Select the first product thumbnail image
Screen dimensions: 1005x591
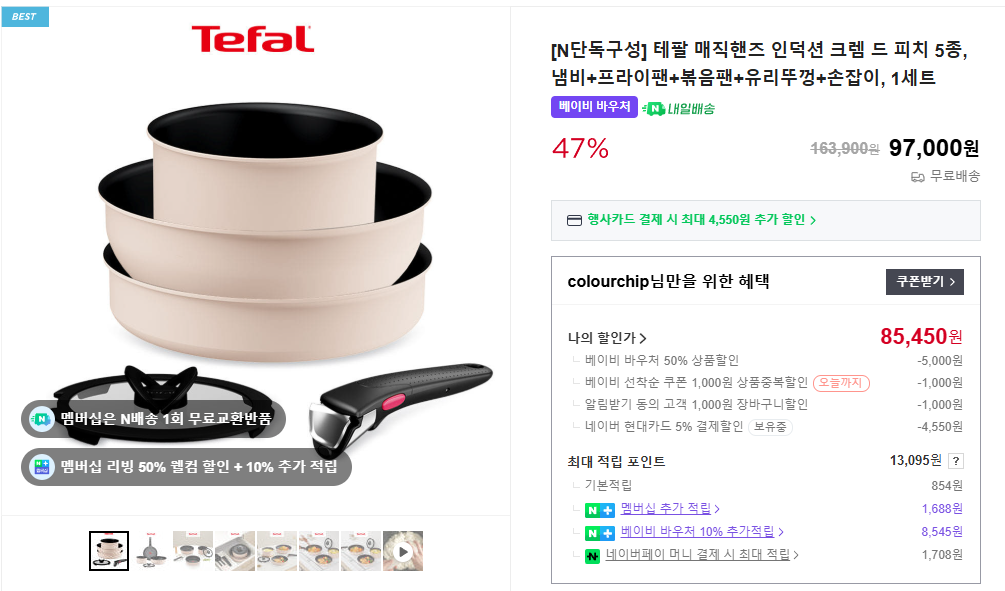click(109, 551)
